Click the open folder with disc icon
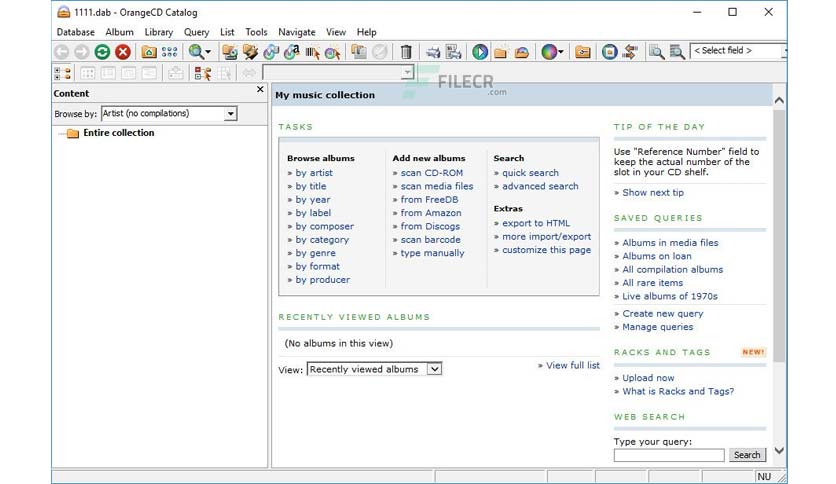 tap(522, 52)
